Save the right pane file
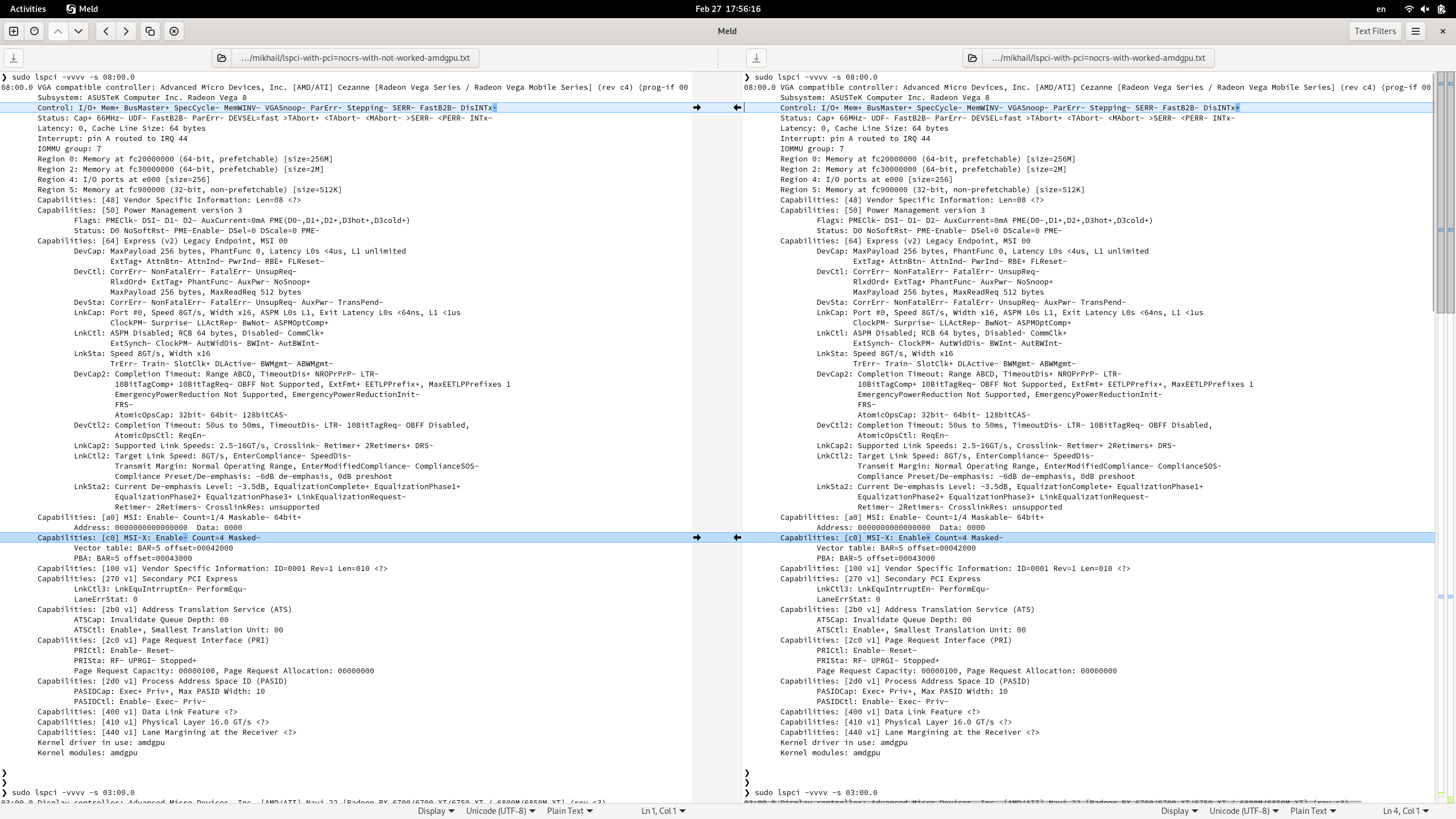The height and width of the screenshot is (819, 1456). click(x=756, y=58)
